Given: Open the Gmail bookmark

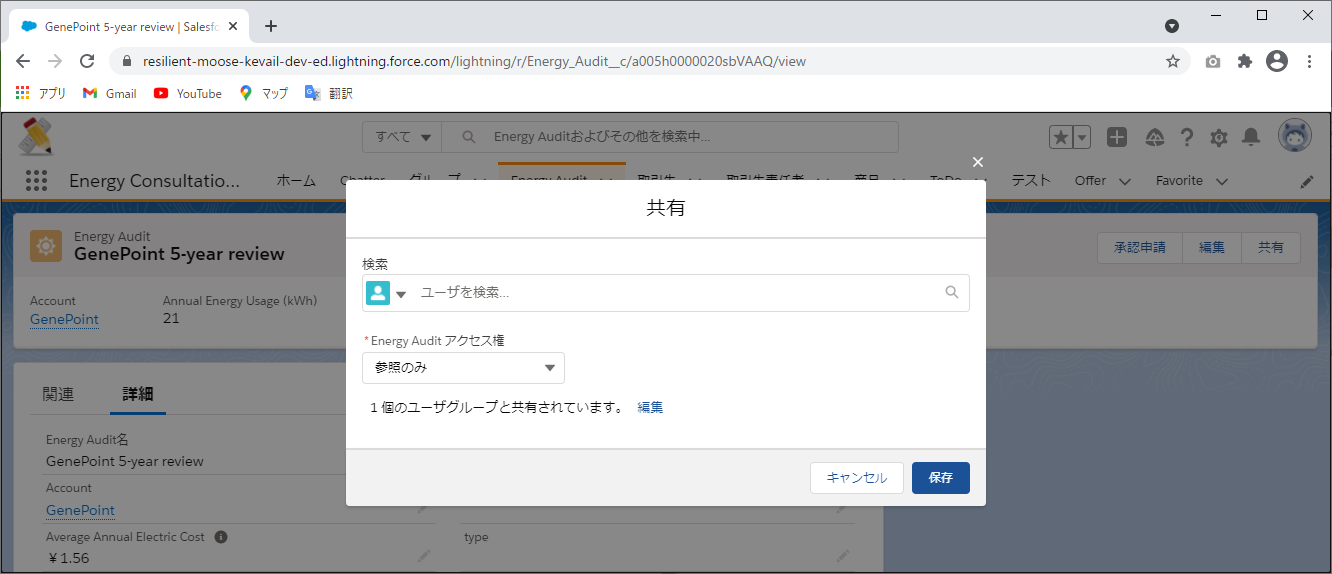Looking at the screenshot, I should click(109, 93).
